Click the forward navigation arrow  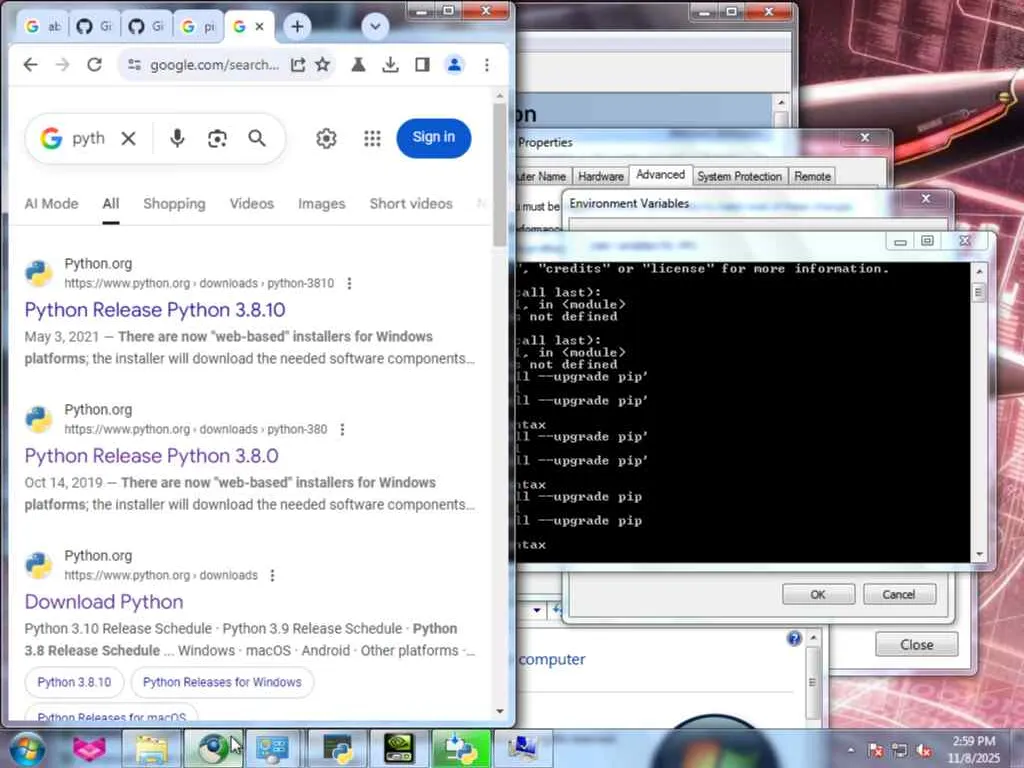(x=63, y=65)
